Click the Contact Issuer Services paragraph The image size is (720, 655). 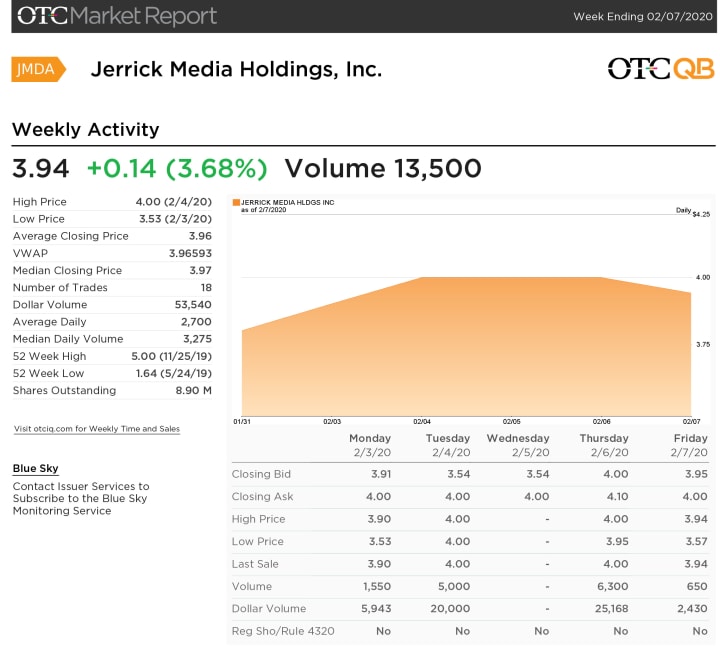click(81, 499)
